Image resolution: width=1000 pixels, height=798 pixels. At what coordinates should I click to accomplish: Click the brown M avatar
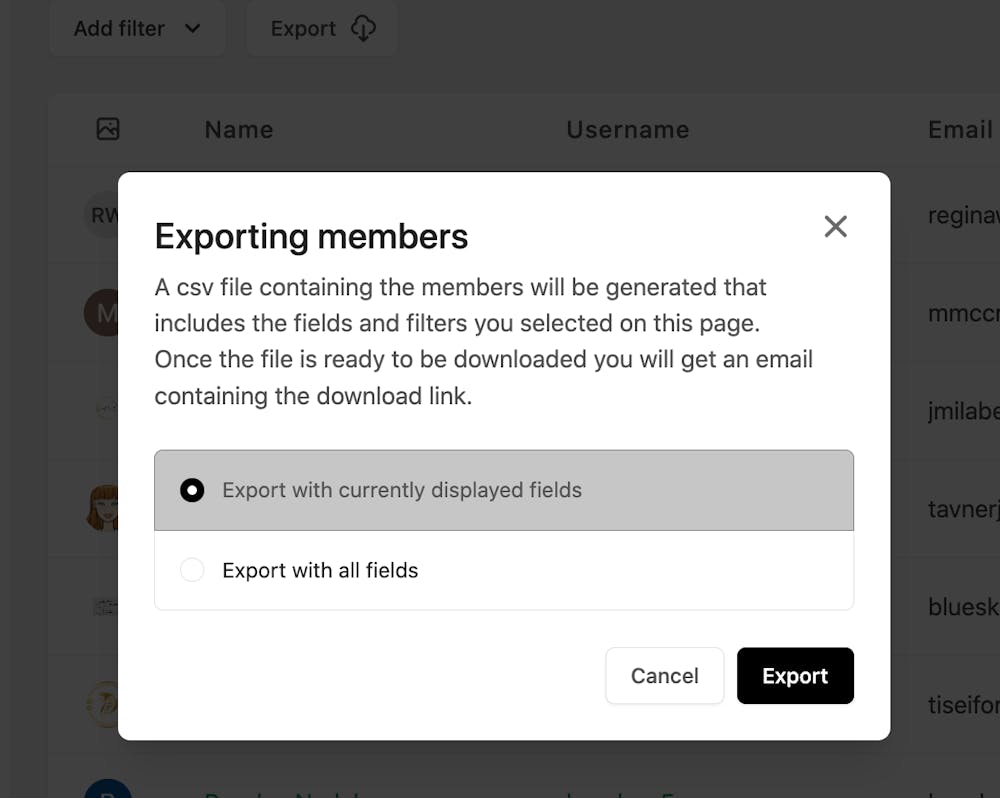click(x=102, y=314)
